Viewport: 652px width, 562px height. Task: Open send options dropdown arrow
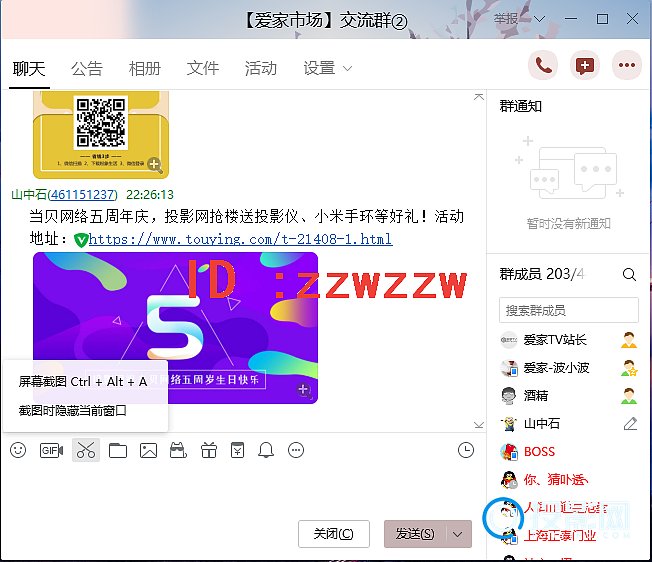click(457, 534)
